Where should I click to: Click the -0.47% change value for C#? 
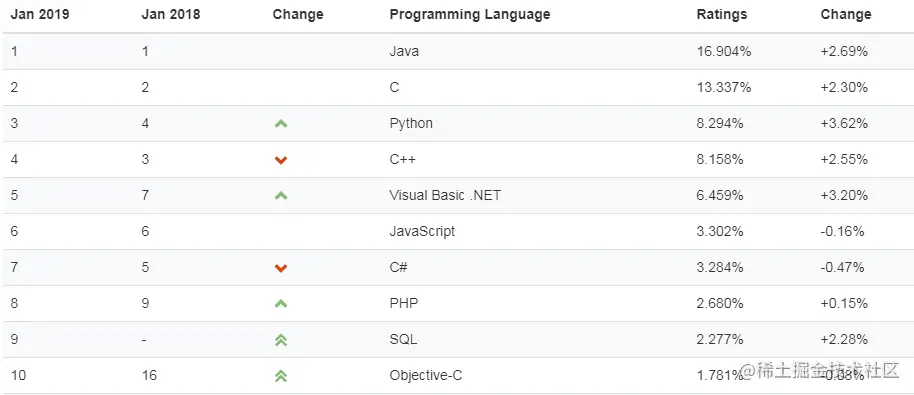point(842,267)
